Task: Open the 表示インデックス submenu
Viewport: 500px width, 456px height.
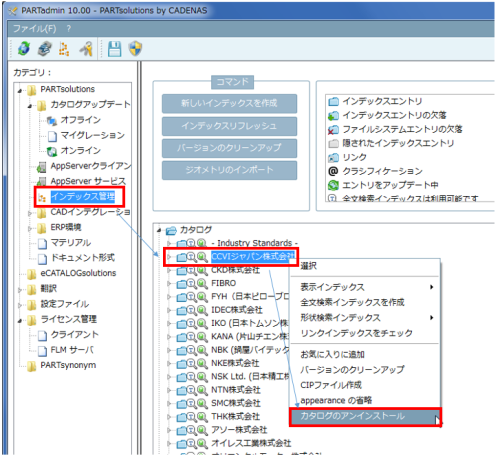Action: (x=365, y=287)
